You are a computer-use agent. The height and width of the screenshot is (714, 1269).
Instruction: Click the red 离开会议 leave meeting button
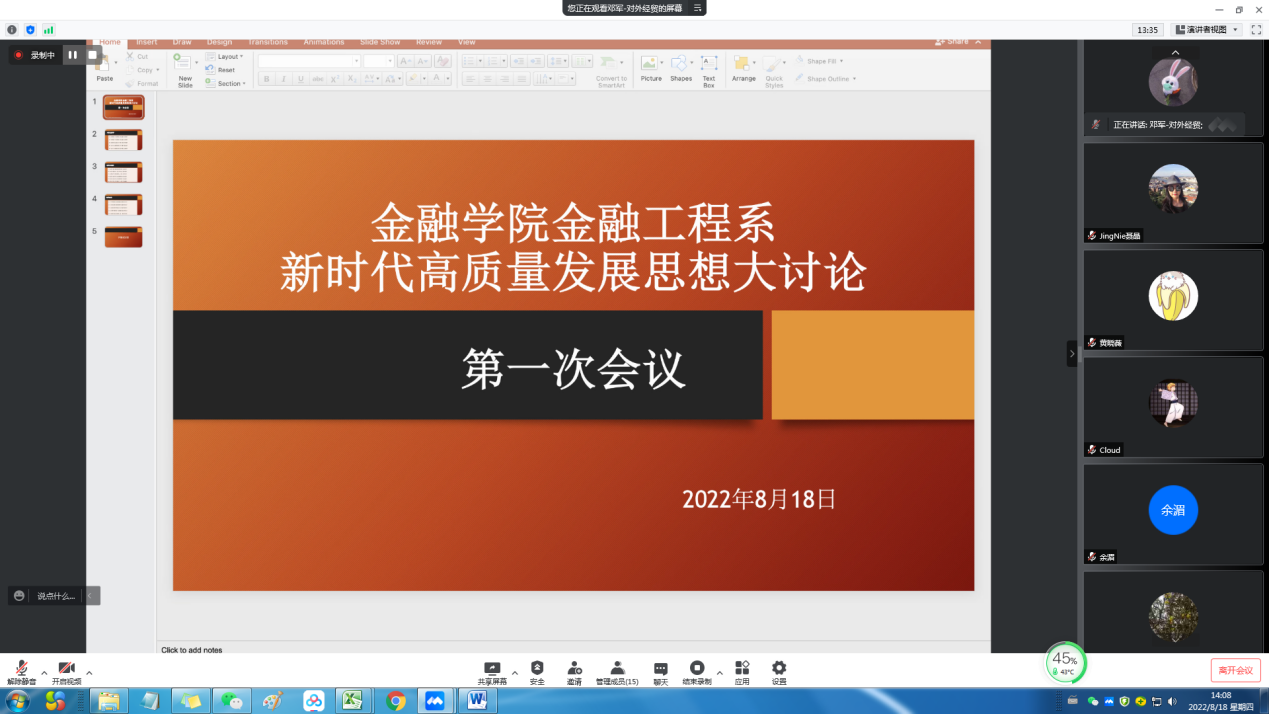pyautogui.click(x=1235, y=668)
